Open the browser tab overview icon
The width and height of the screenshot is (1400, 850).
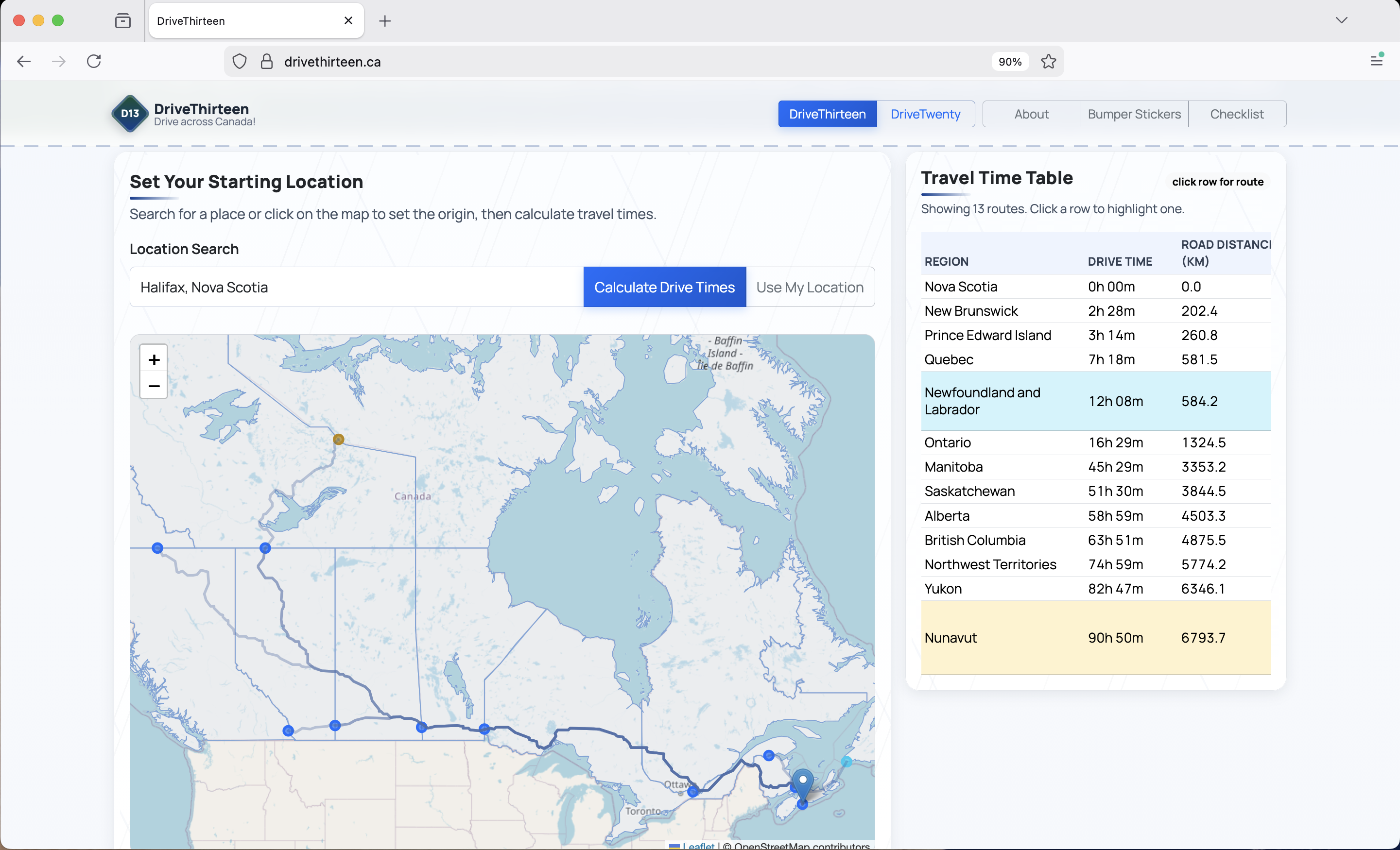tap(123, 21)
